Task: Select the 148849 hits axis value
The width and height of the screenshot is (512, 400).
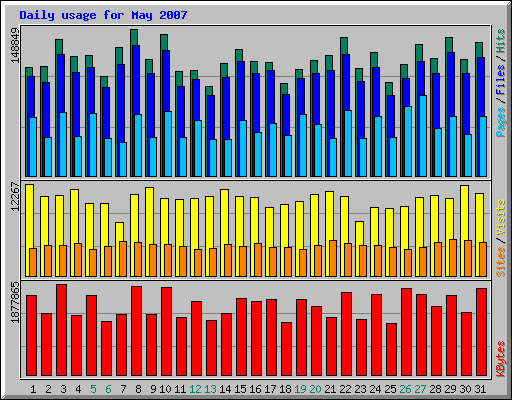Action: pyautogui.click(x=15, y=45)
